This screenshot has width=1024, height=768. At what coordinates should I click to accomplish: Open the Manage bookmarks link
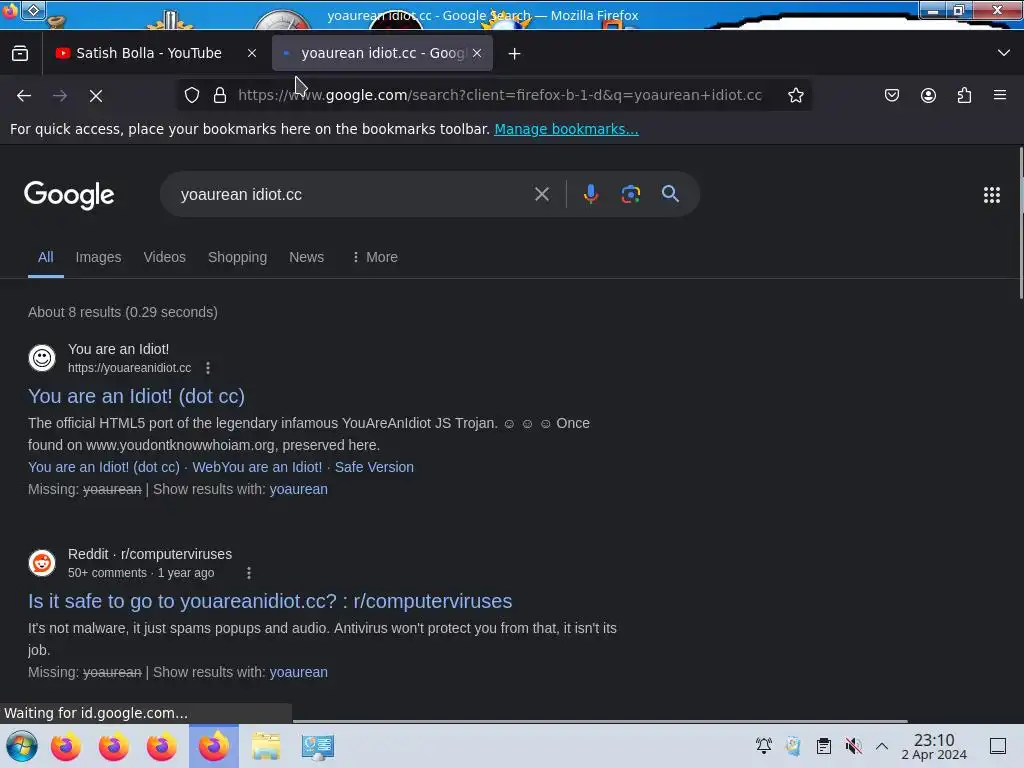[x=566, y=129]
